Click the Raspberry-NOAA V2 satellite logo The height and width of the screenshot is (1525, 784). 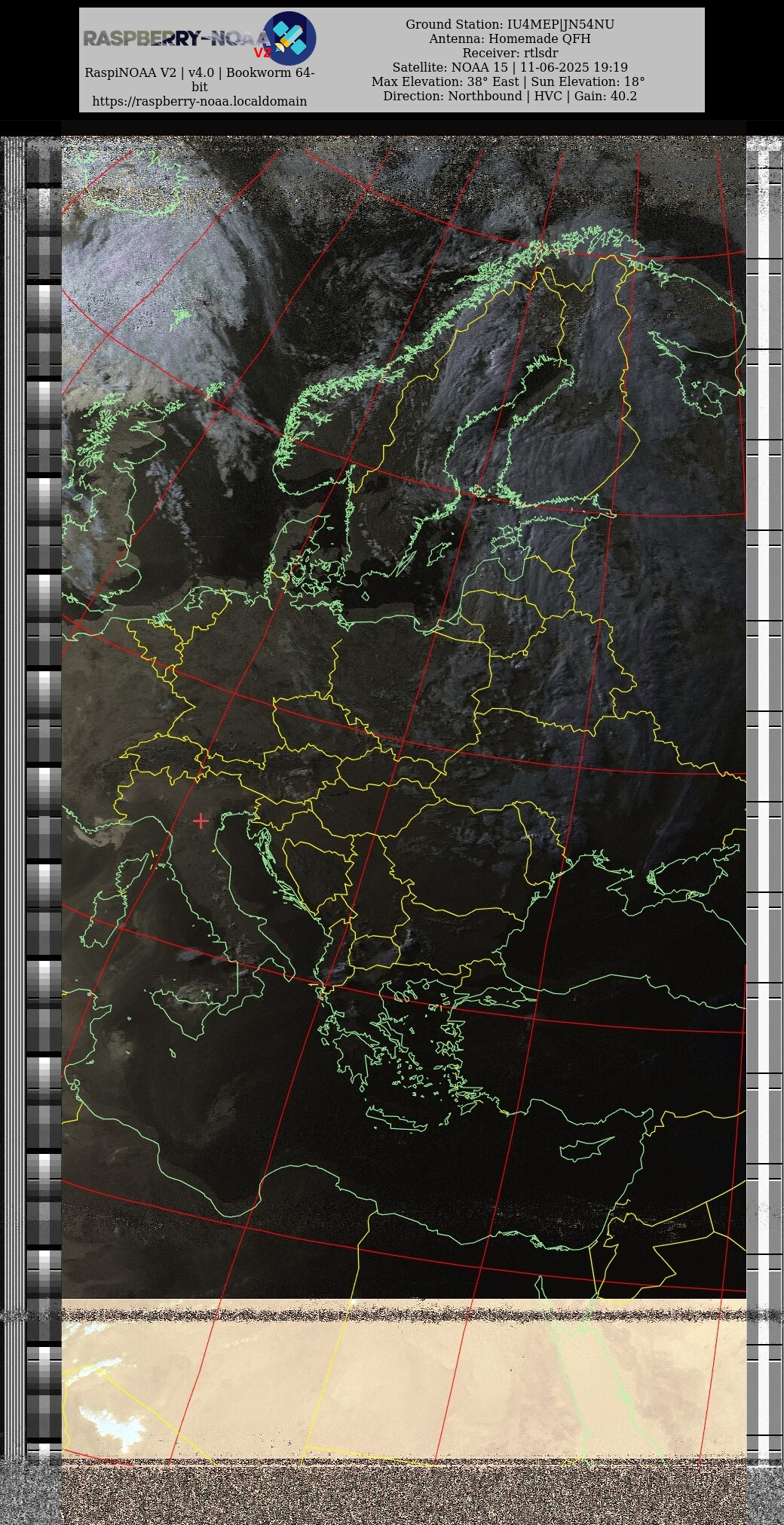[x=289, y=38]
